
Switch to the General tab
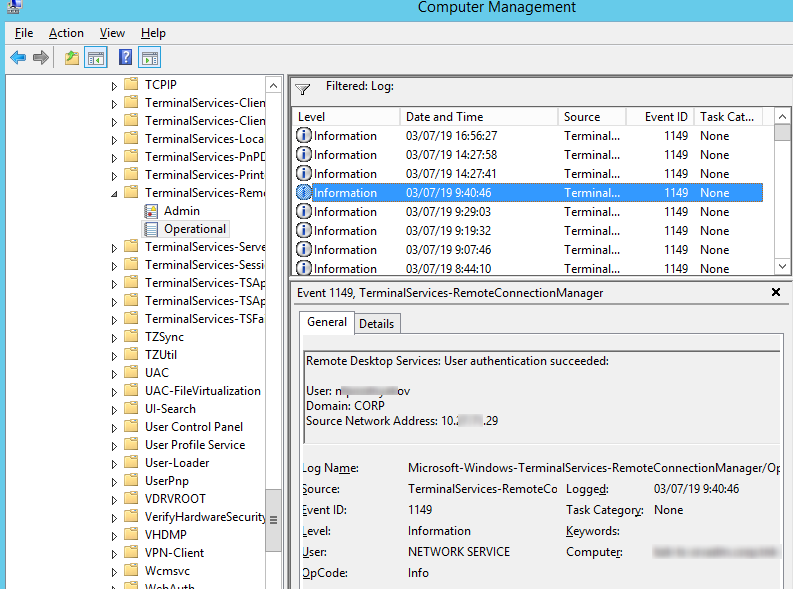tap(327, 322)
